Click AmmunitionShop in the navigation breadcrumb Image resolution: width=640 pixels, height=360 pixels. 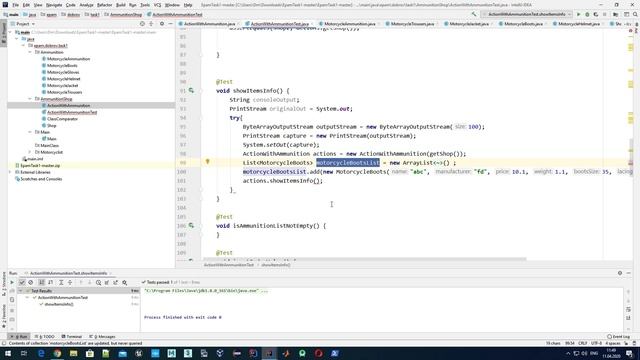point(123,15)
